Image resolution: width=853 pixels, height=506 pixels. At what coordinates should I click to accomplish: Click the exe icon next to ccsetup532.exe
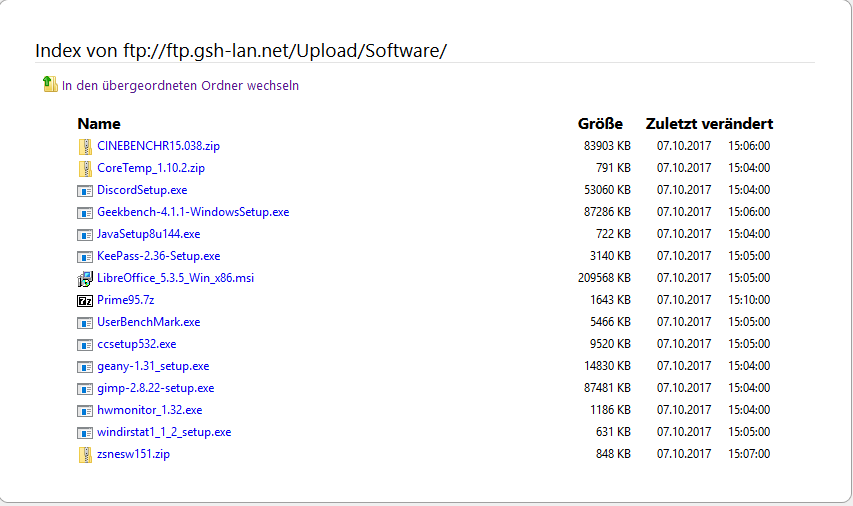85,344
